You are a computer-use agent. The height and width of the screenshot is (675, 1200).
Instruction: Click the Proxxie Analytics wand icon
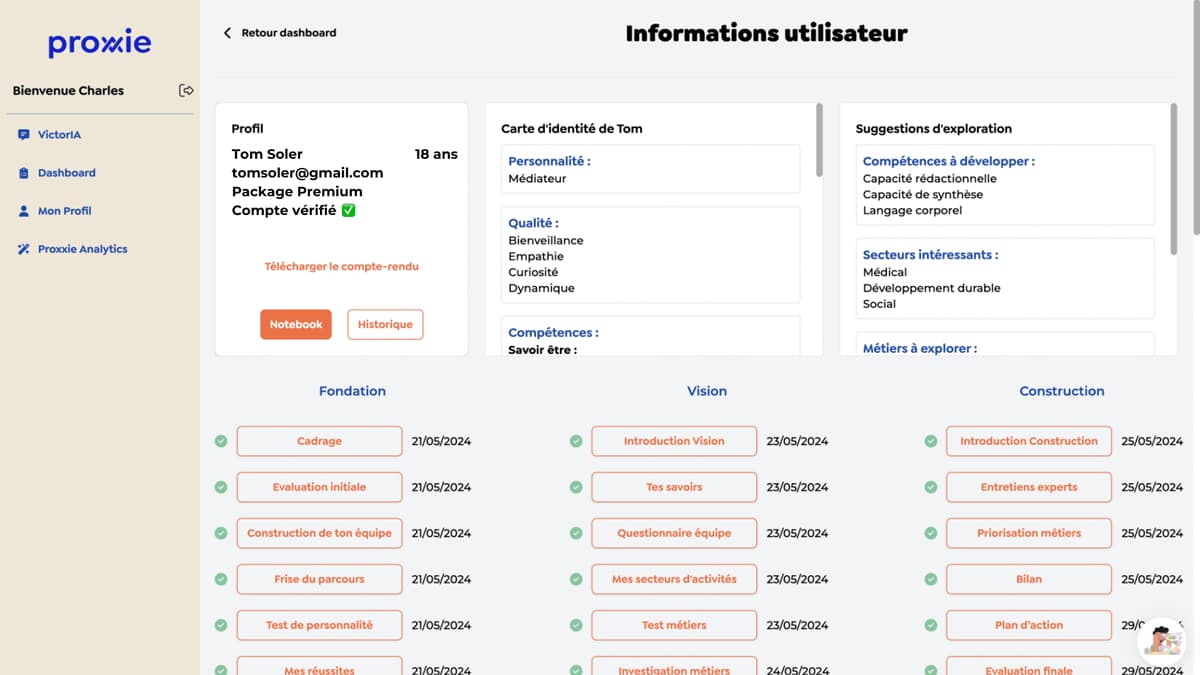pos(24,249)
